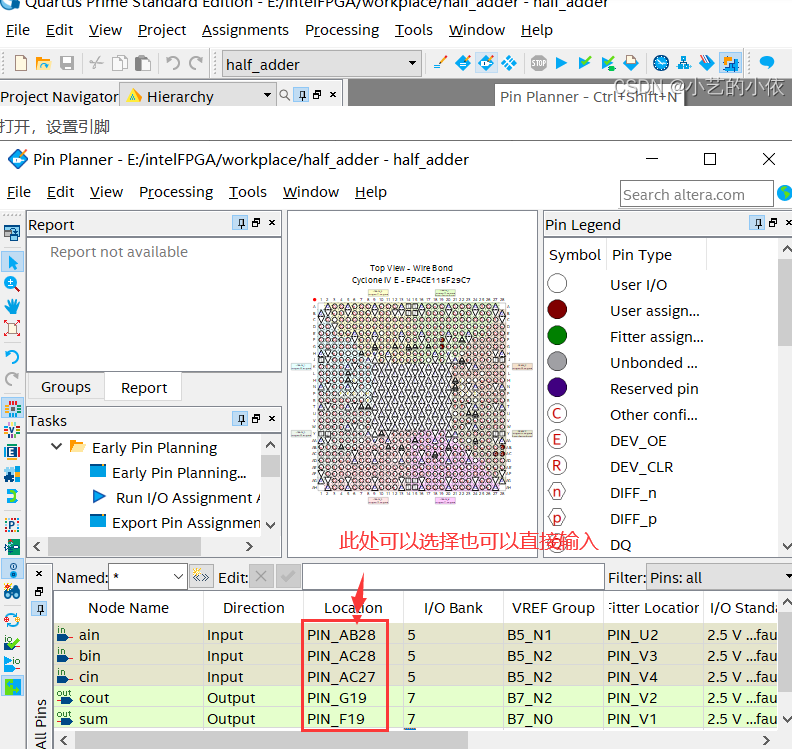This screenshot has height=749, width=792.
Task: Open the half_adder project dropdown
Action: 413,64
